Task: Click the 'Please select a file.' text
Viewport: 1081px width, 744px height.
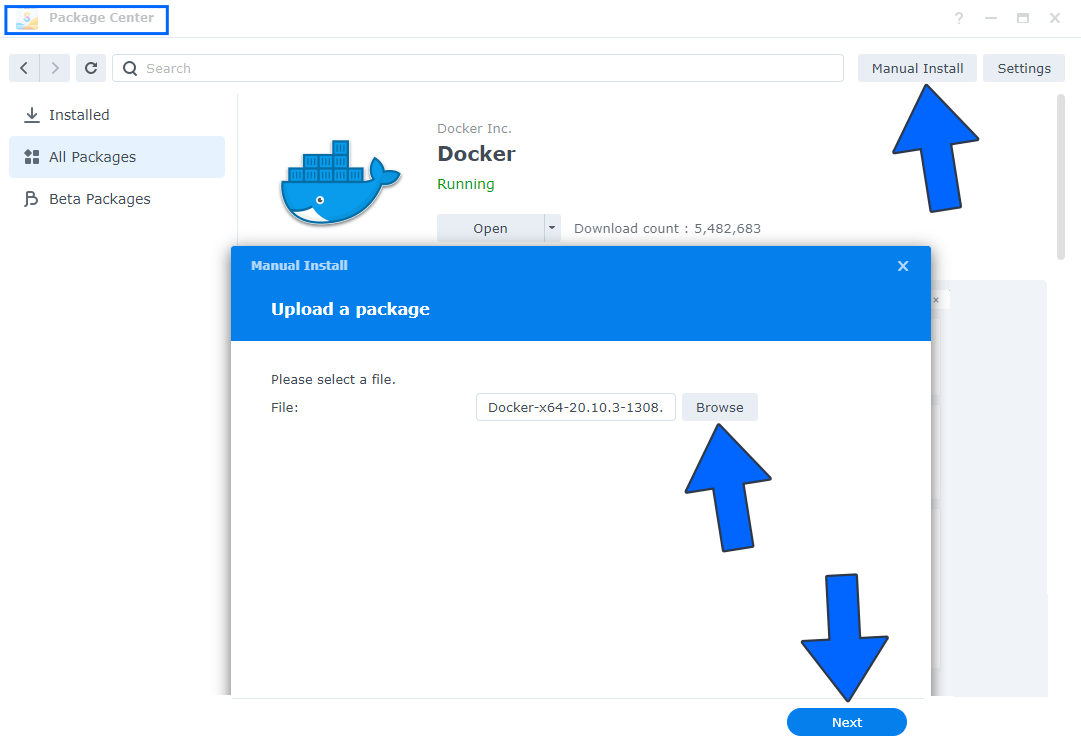Action: pyautogui.click(x=333, y=379)
